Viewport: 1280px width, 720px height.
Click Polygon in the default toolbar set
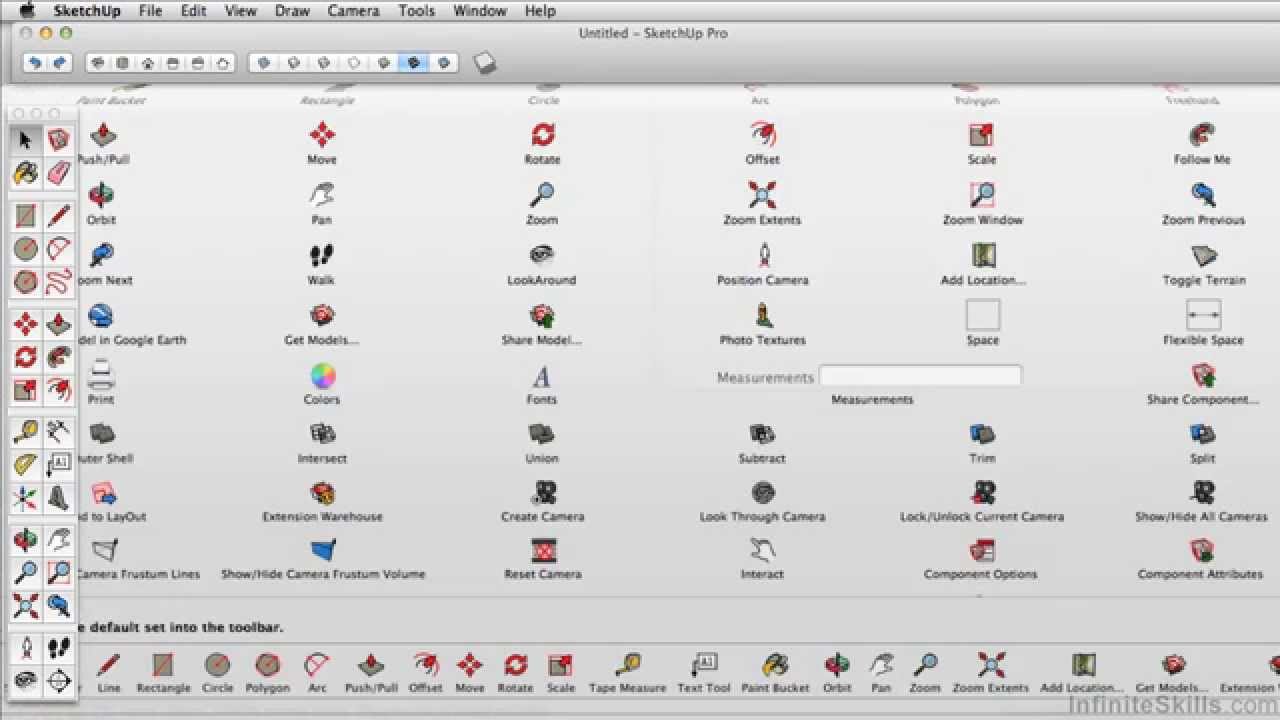267,673
